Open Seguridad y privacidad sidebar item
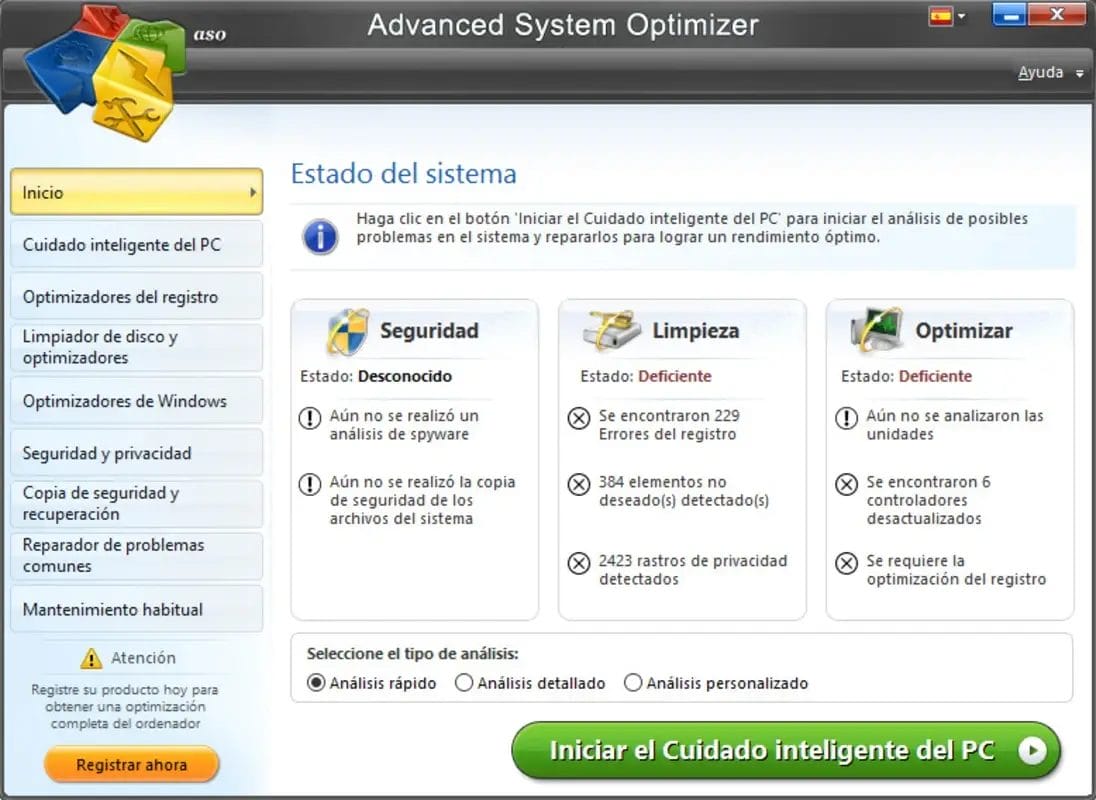 tap(136, 453)
